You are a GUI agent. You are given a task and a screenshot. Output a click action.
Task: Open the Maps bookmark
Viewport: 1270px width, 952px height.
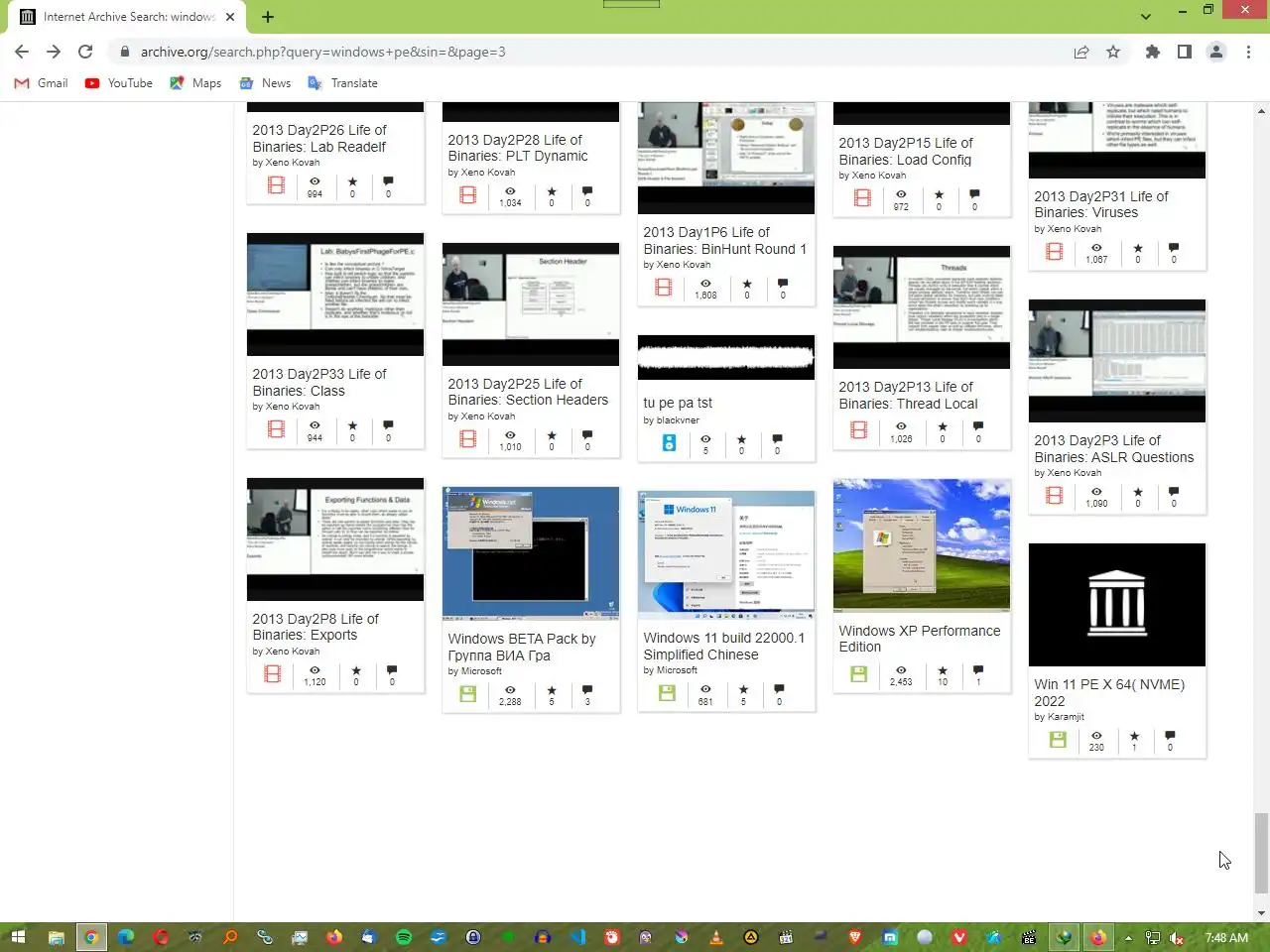[196, 83]
